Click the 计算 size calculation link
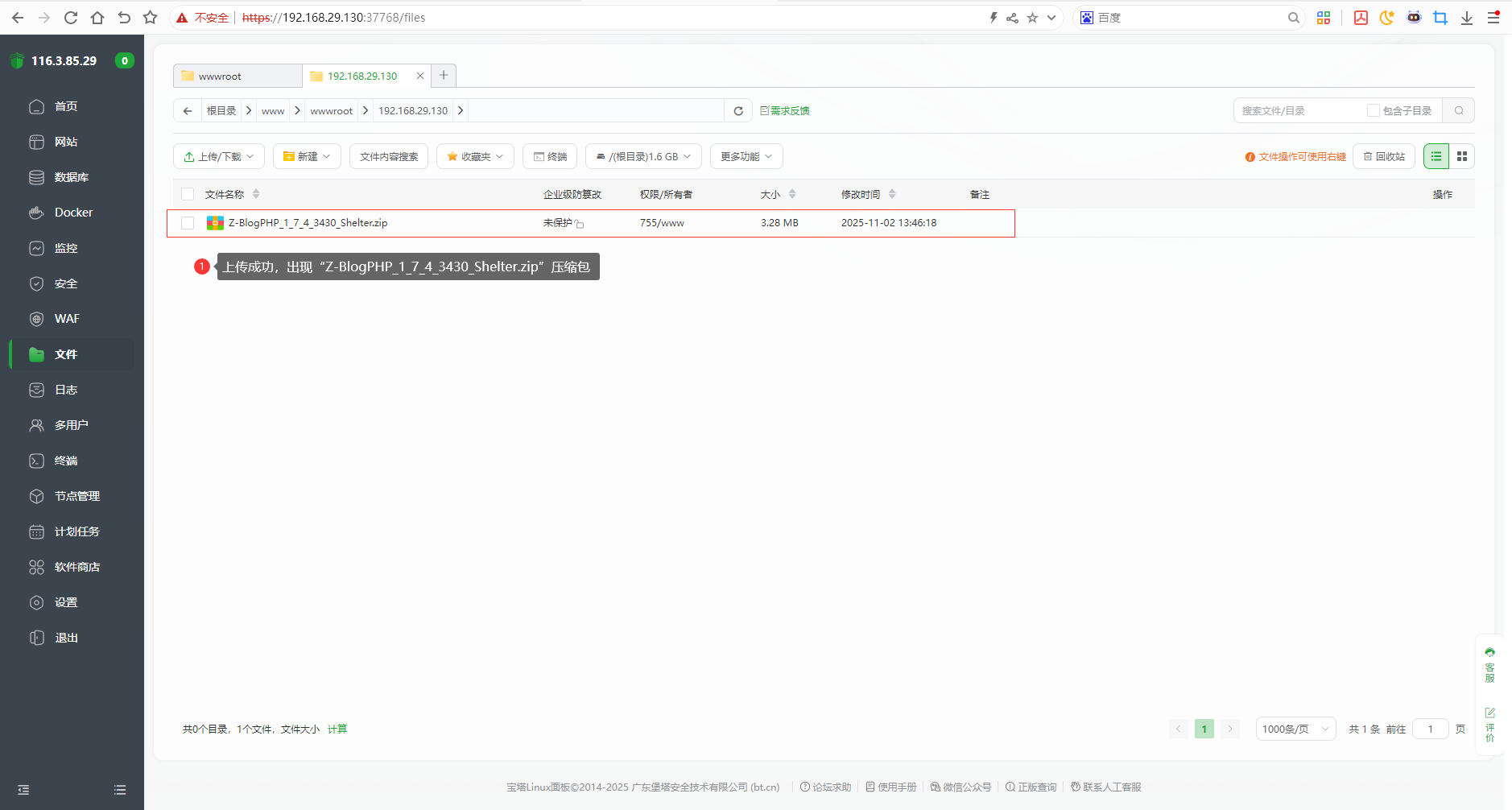Screen dimensions: 1512x810 [337, 729]
